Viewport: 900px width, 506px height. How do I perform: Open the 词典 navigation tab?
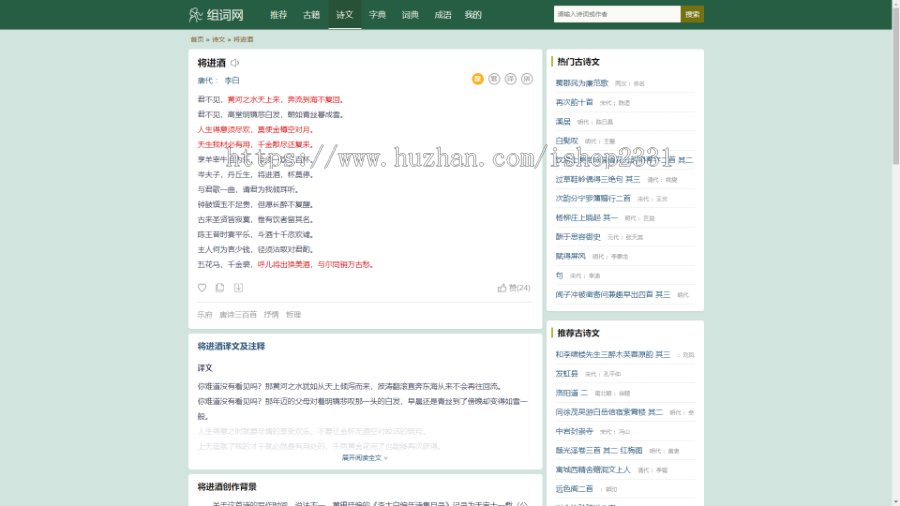tap(410, 15)
